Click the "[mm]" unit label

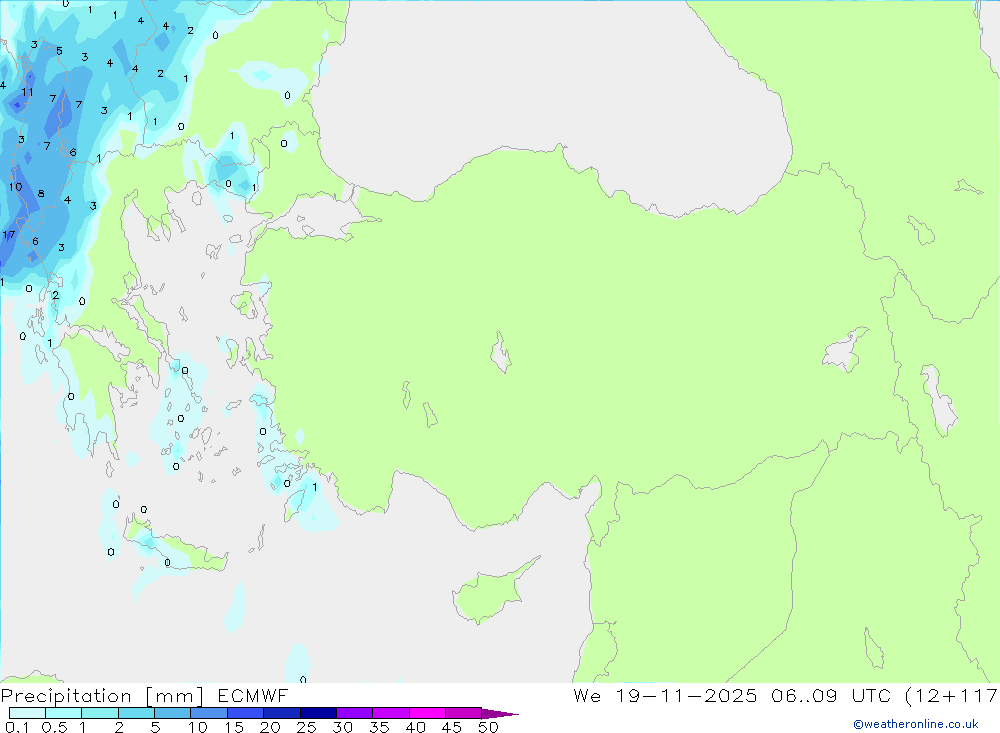[x=175, y=696]
